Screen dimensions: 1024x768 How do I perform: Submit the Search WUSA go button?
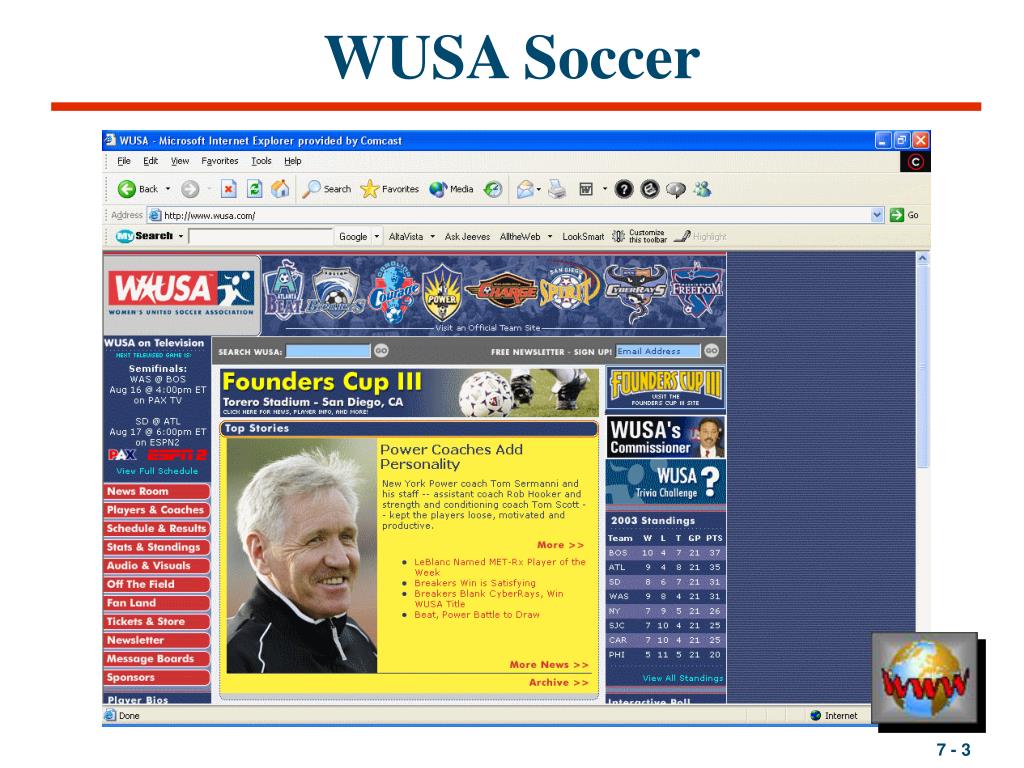point(381,351)
